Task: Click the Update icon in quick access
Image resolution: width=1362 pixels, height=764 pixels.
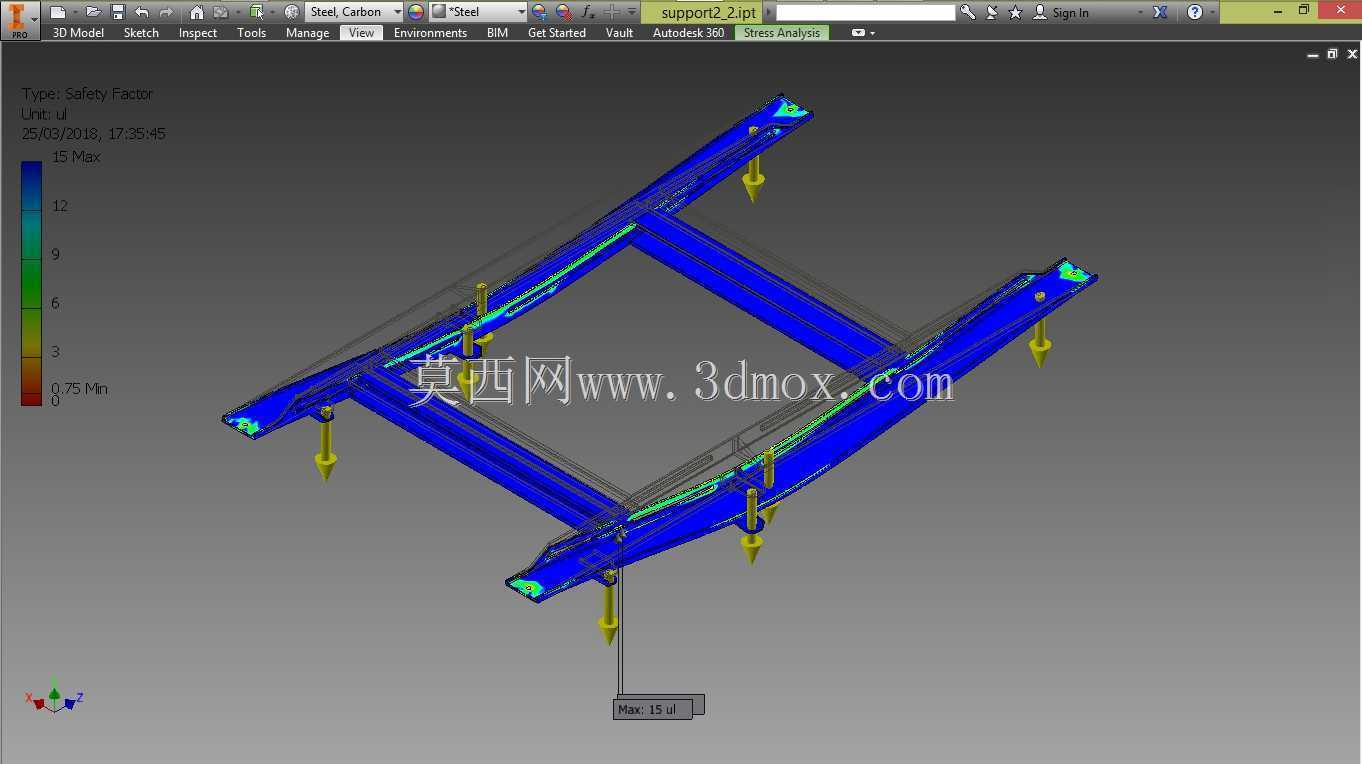Action: tap(220, 12)
